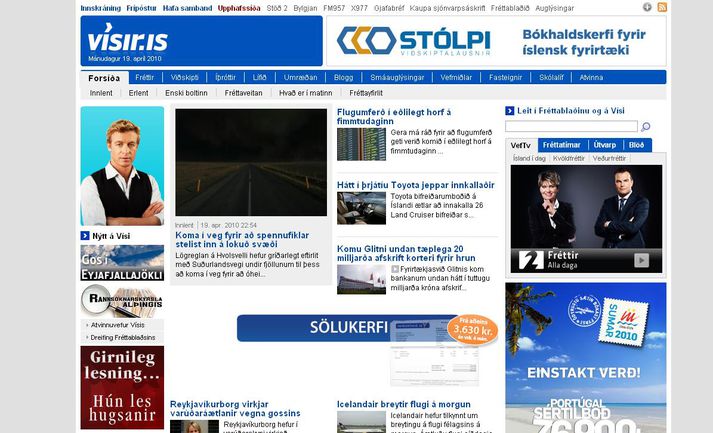Click the search magnifier icon
Screen dimensions: 713x433
click(645, 126)
